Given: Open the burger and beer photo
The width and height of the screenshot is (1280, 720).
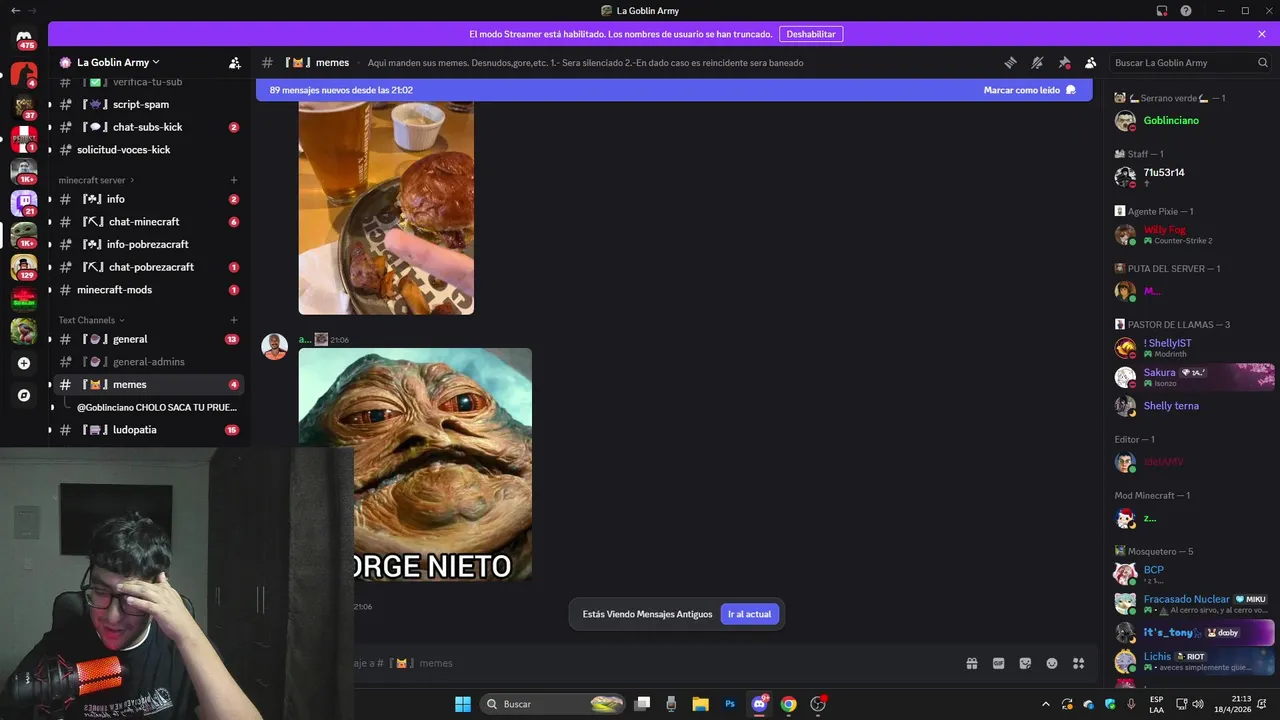Looking at the screenshot, I should coord(386,208).
